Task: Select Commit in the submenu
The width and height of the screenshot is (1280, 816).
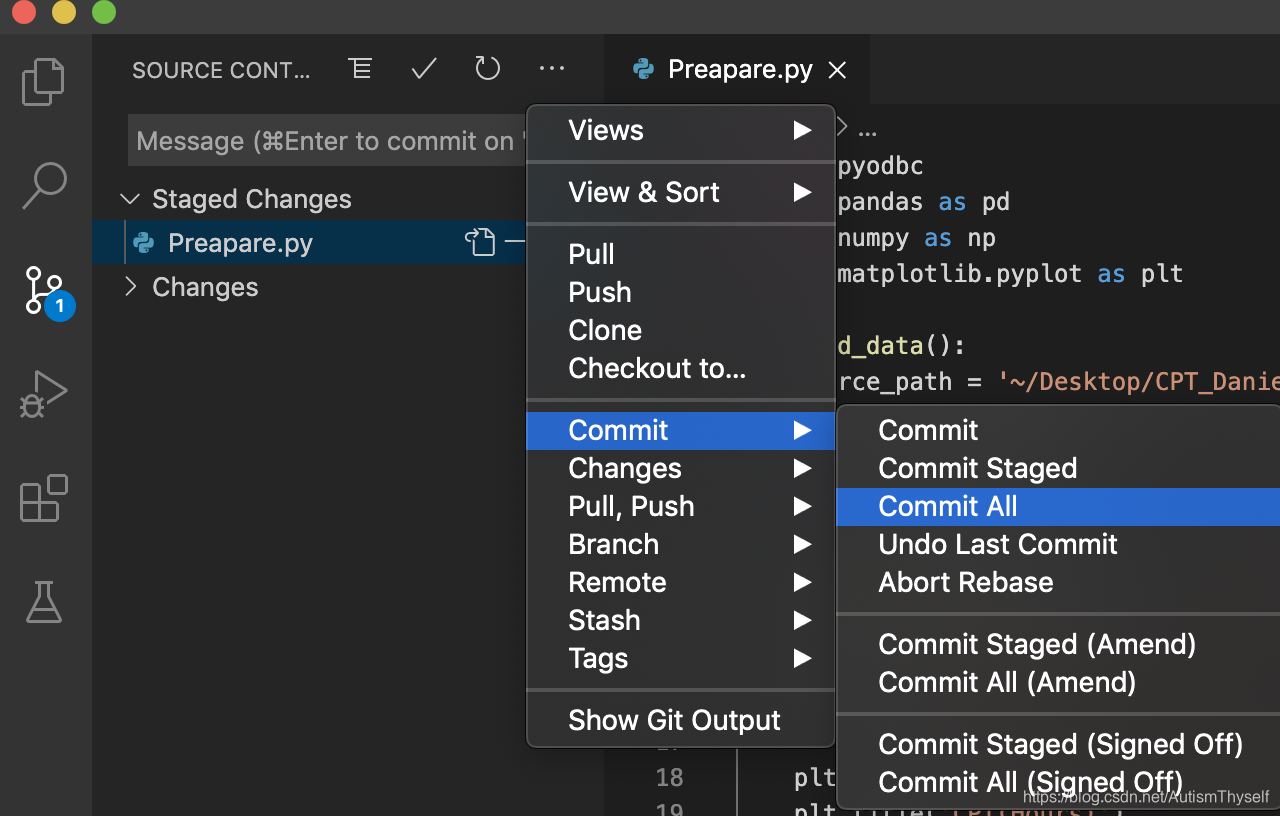Action: pyautogui.click(x=1058, y=431)
